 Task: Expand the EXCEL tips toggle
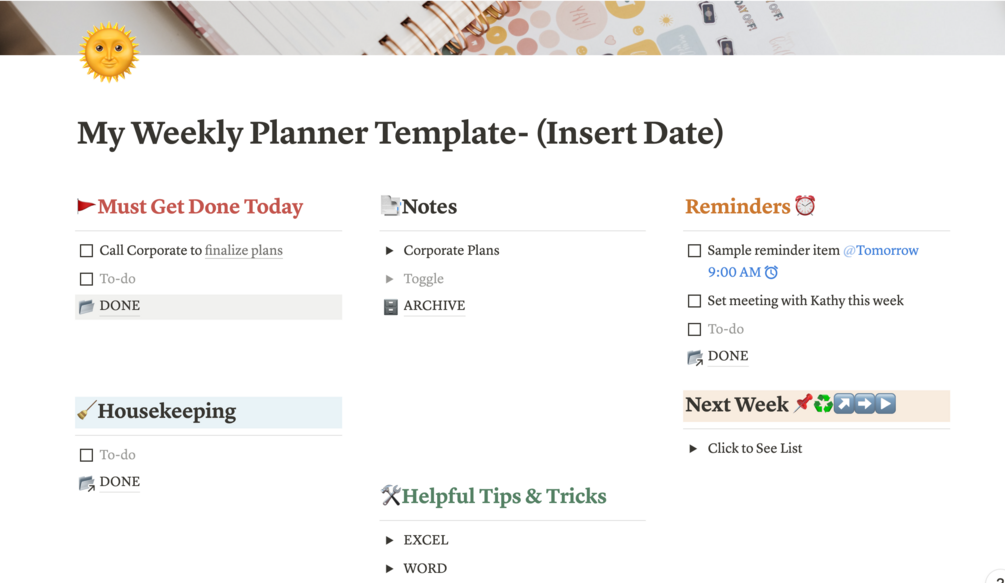click(390, 540)
